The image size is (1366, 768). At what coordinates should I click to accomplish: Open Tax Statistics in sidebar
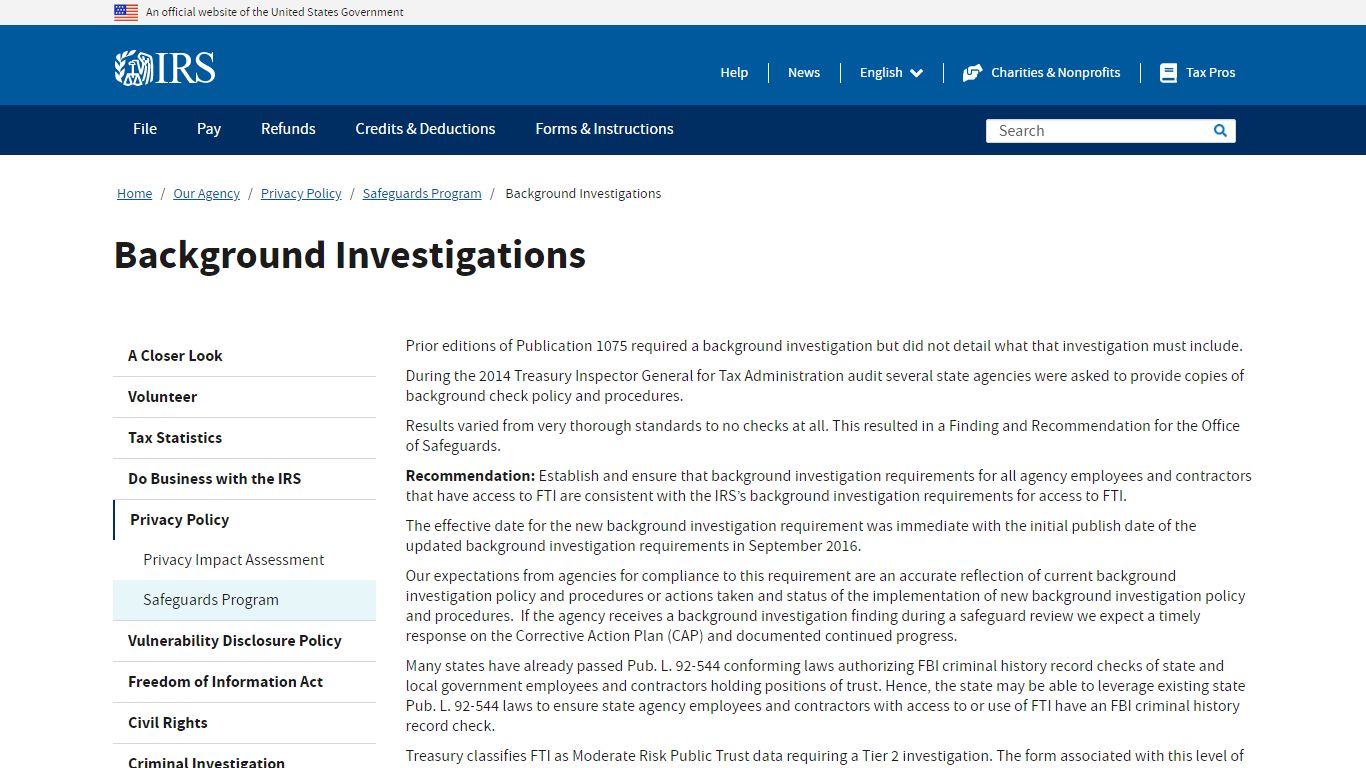244,438
